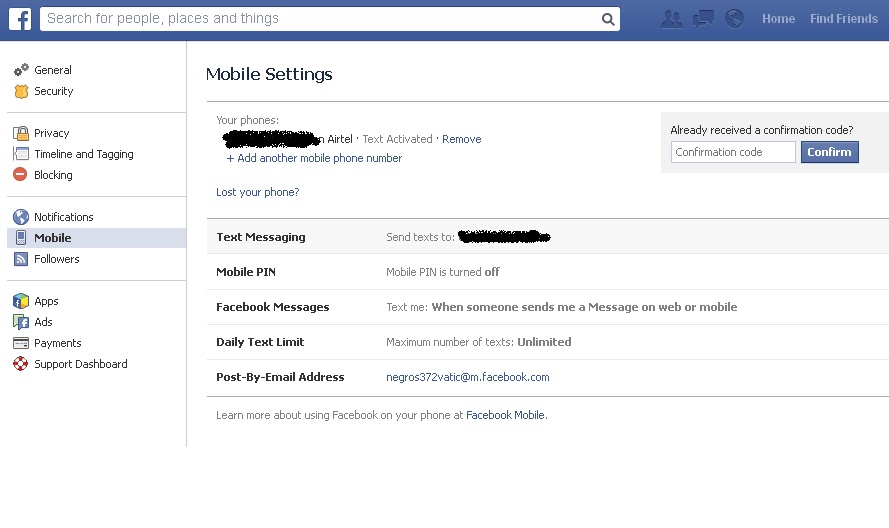The width and height of the screenshot is (889, 528).
Task: Select the Mobile settings entry
Action: (96, 238)
